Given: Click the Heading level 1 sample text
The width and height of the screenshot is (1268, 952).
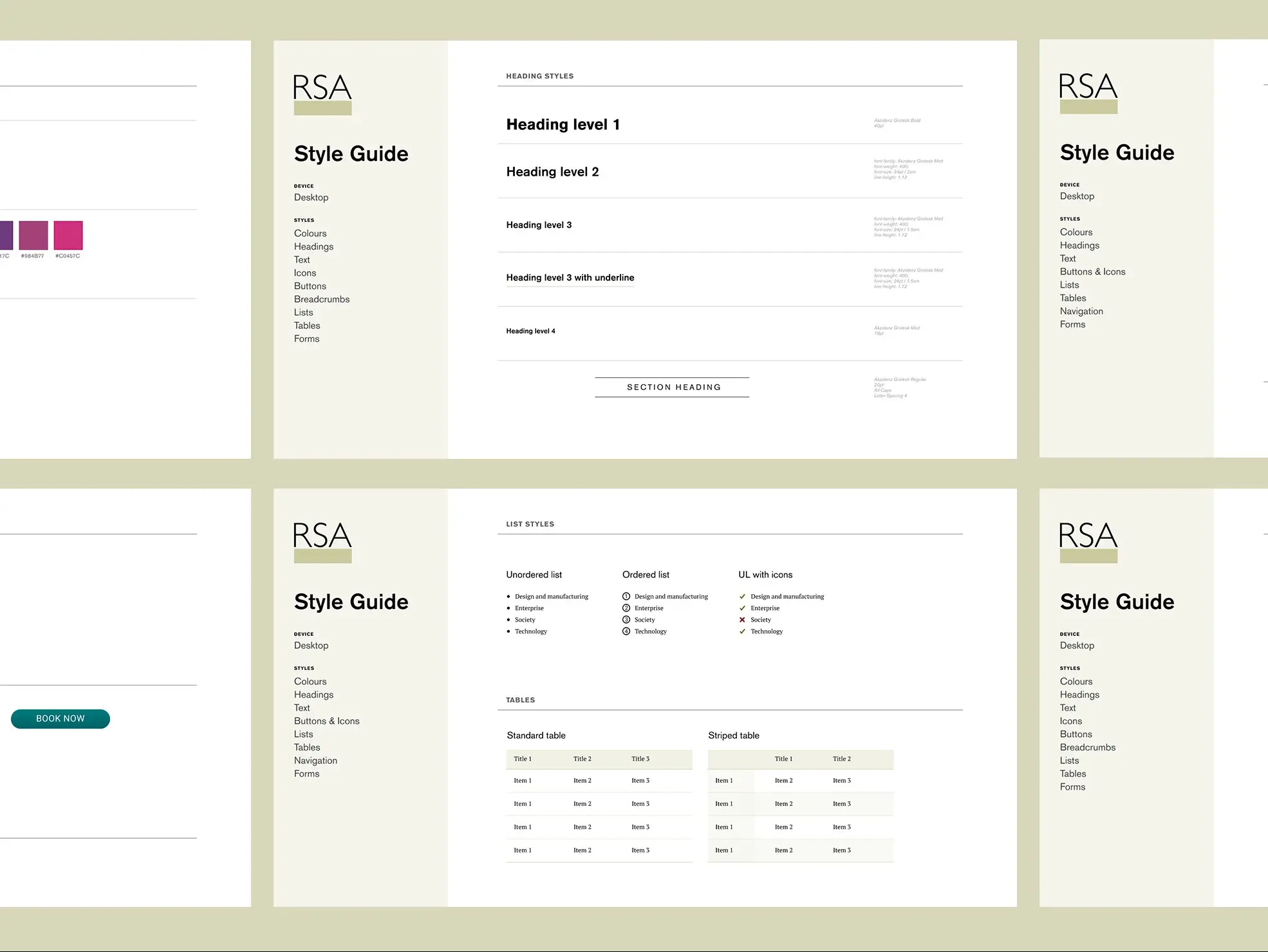Looking at the screenshot, I should [x=563, y=124].
